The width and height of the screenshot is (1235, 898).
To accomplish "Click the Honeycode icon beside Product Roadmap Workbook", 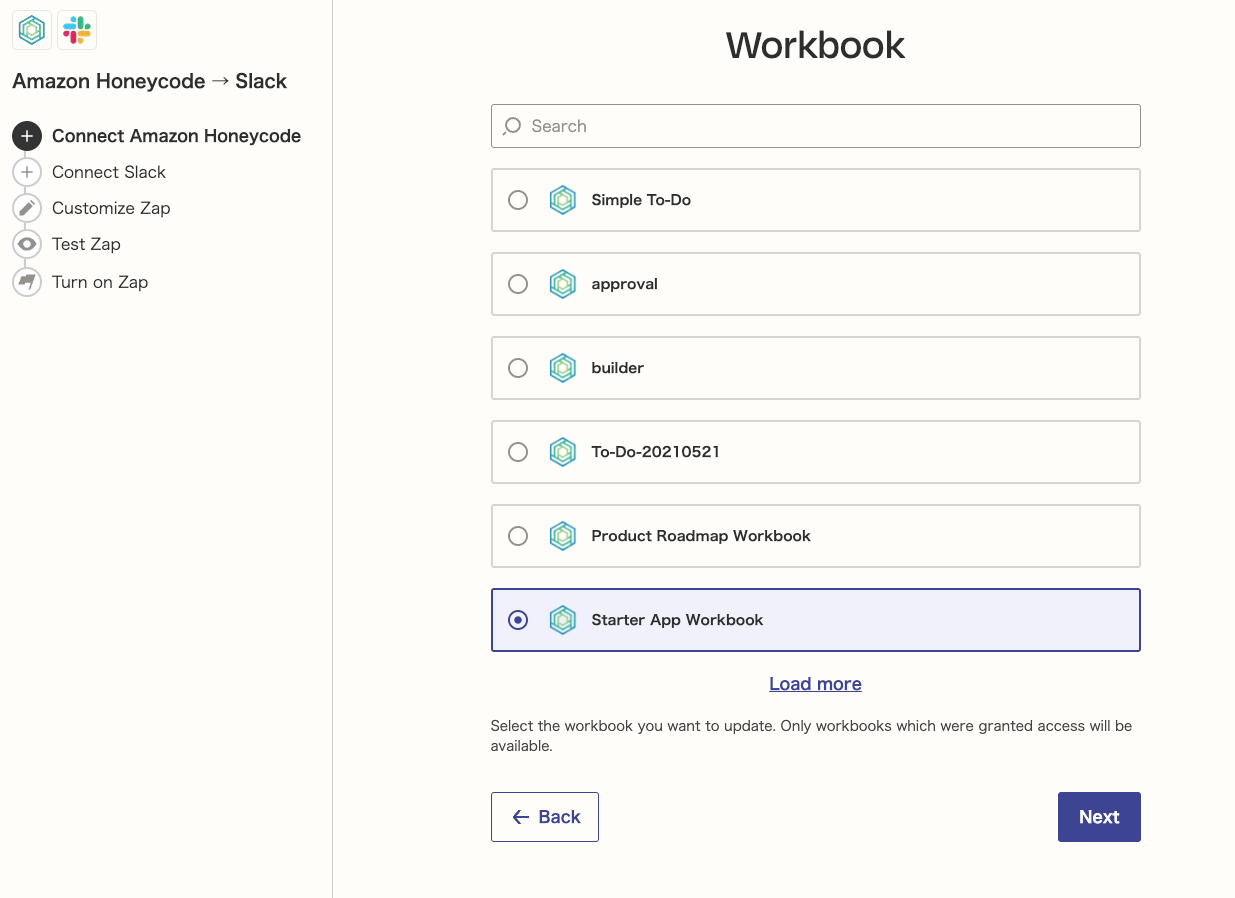I will point(563,536).
